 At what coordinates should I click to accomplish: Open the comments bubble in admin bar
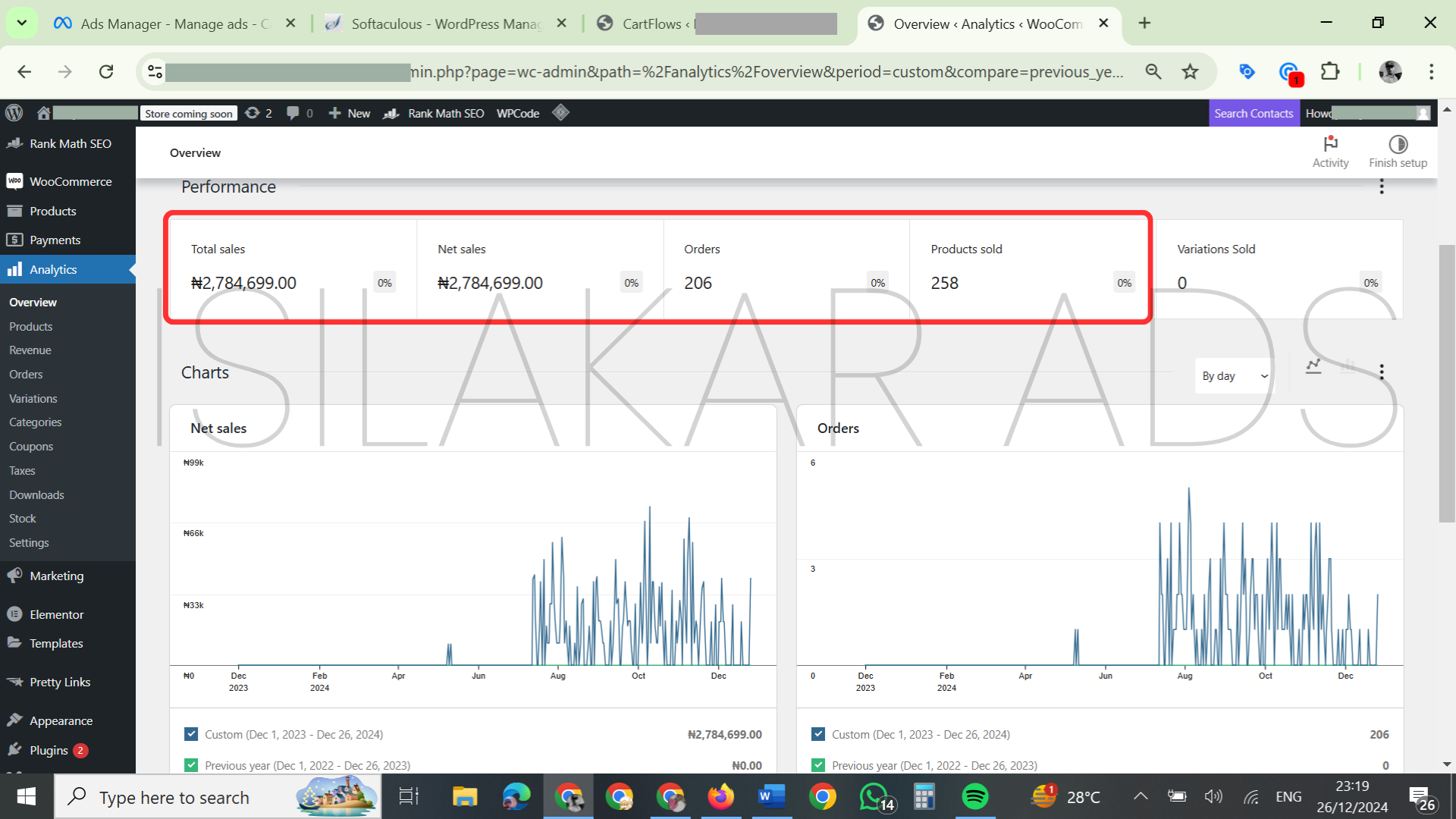click(x=293, y=113)
